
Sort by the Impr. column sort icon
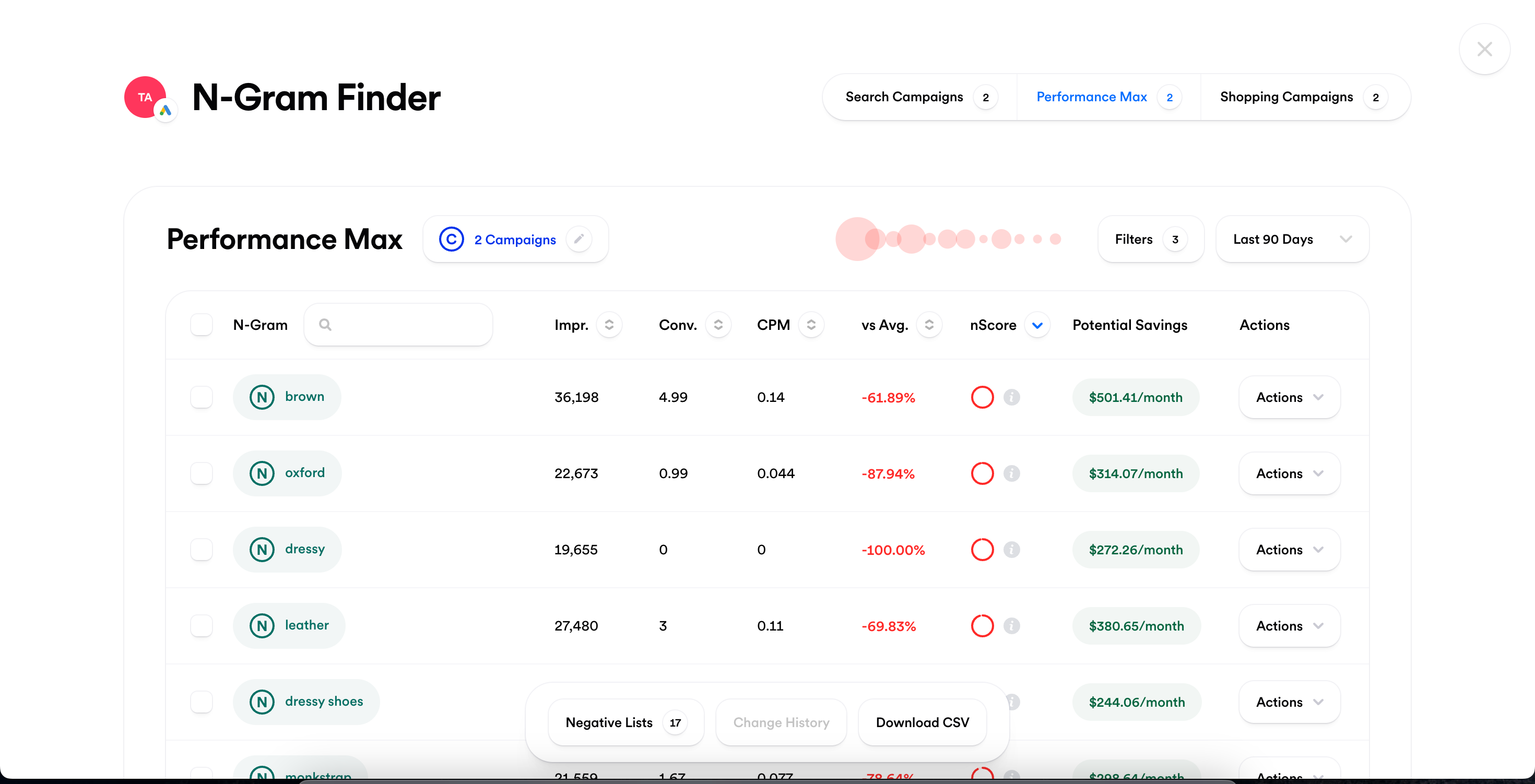pos(609,325)
